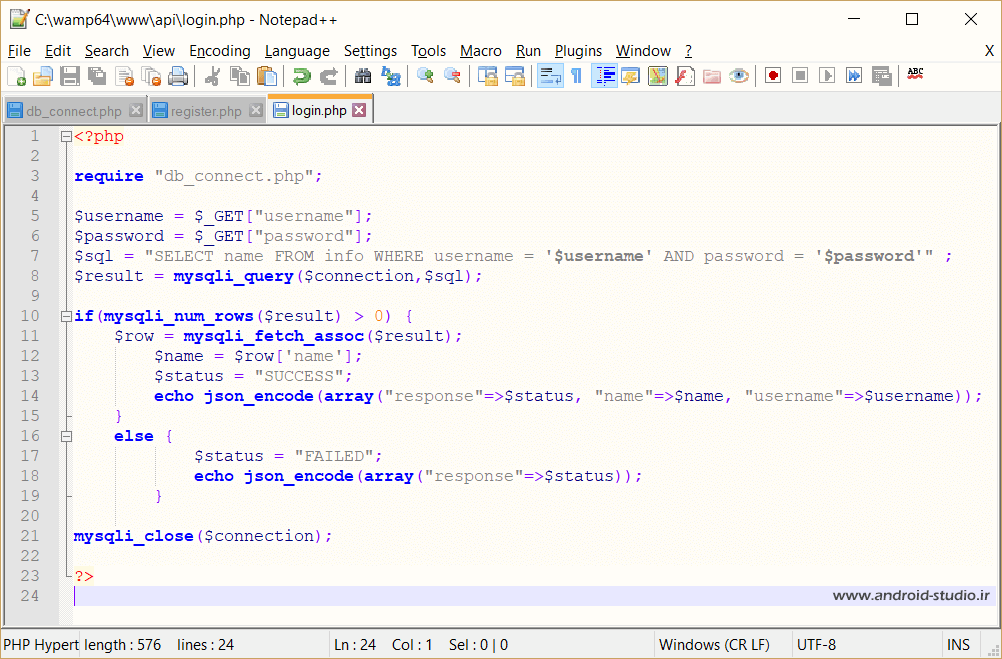
Task: Open the Settings menu
Action: click(371, 51)
